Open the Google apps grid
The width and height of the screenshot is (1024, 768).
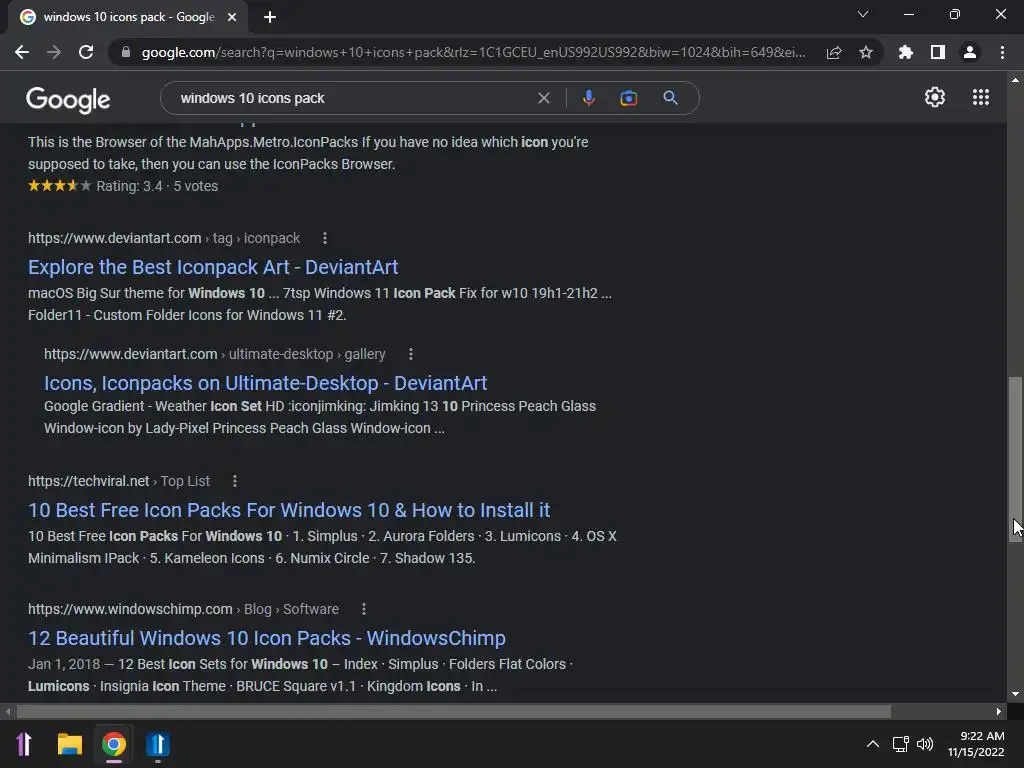tap(980, 97)
